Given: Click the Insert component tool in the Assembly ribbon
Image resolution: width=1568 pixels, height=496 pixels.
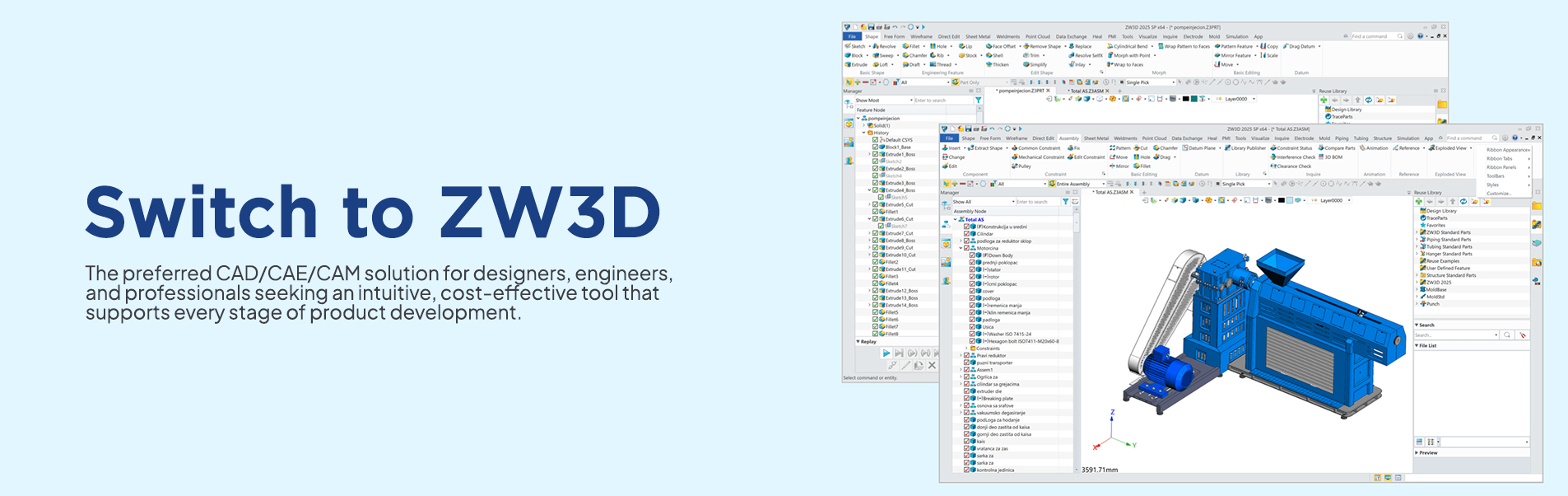Looking at the screenshot, I should pos(952,148).
